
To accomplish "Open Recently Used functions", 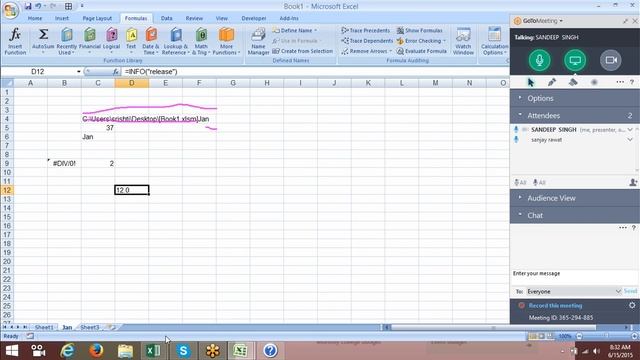I will pos(67,41).
